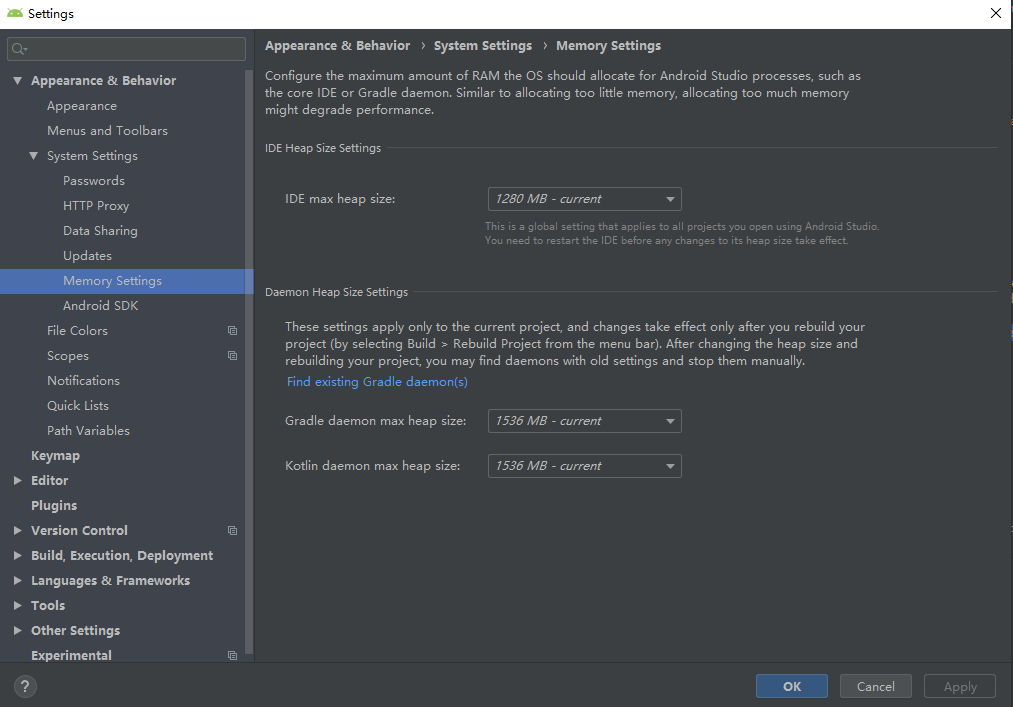Click the Cancel button
The image size is (1013, 707).
coord(875,686)
